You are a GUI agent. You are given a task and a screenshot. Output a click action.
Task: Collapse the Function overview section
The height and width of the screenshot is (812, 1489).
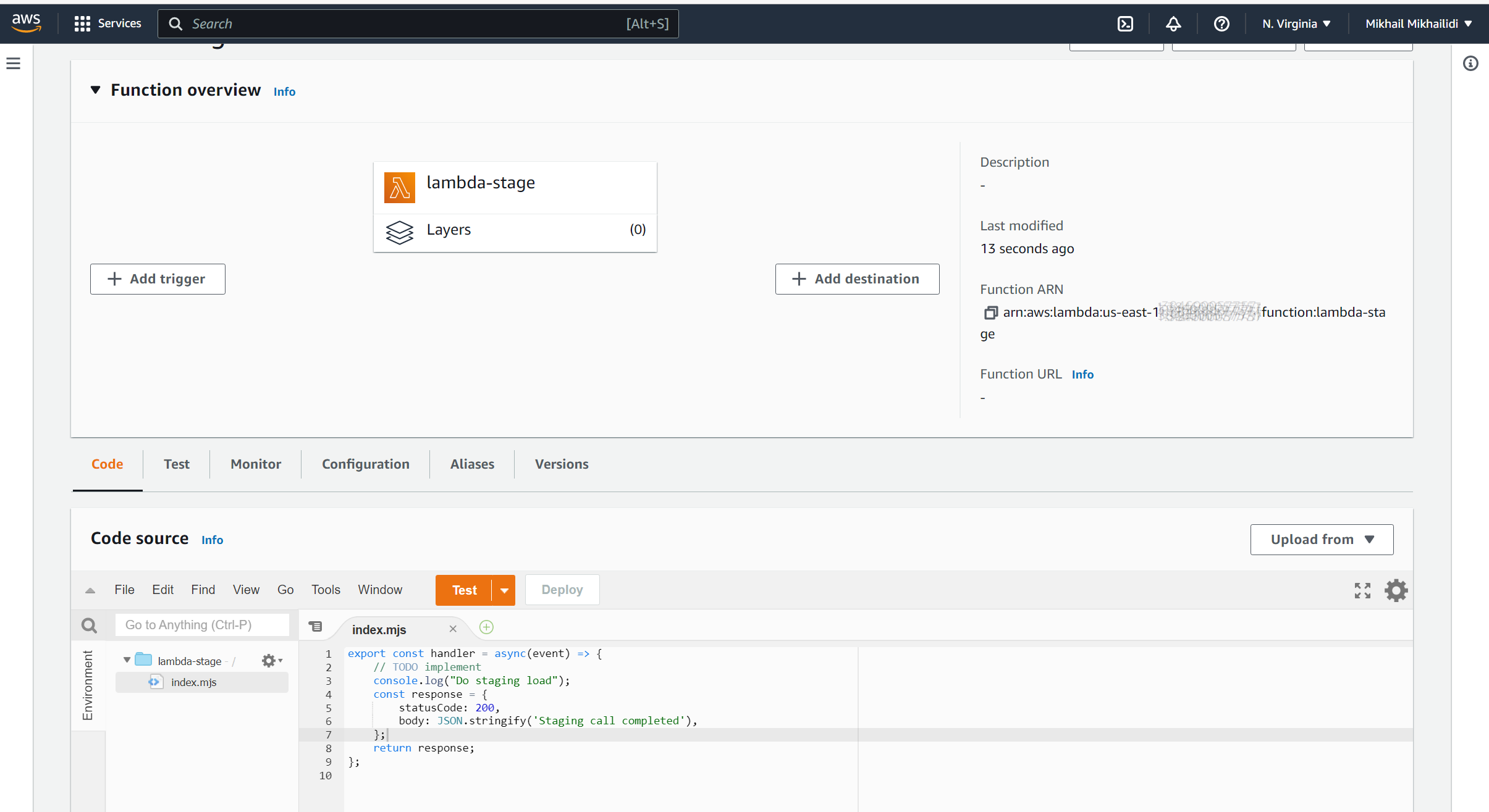pos(95,90)
